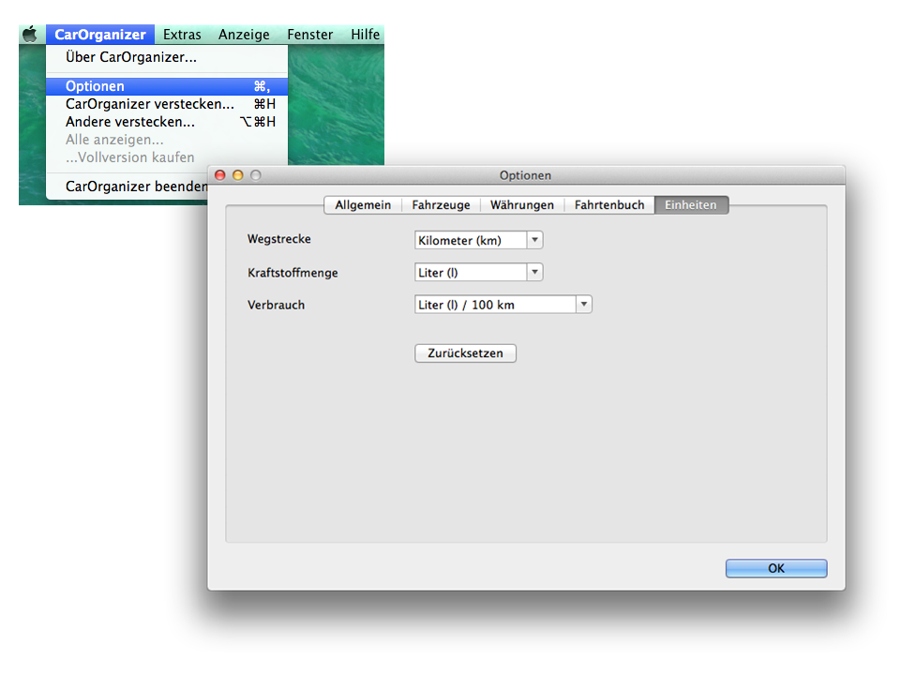
Task: Open the Währungen tab
Action: pyautogui.click(x=522, y=205)
